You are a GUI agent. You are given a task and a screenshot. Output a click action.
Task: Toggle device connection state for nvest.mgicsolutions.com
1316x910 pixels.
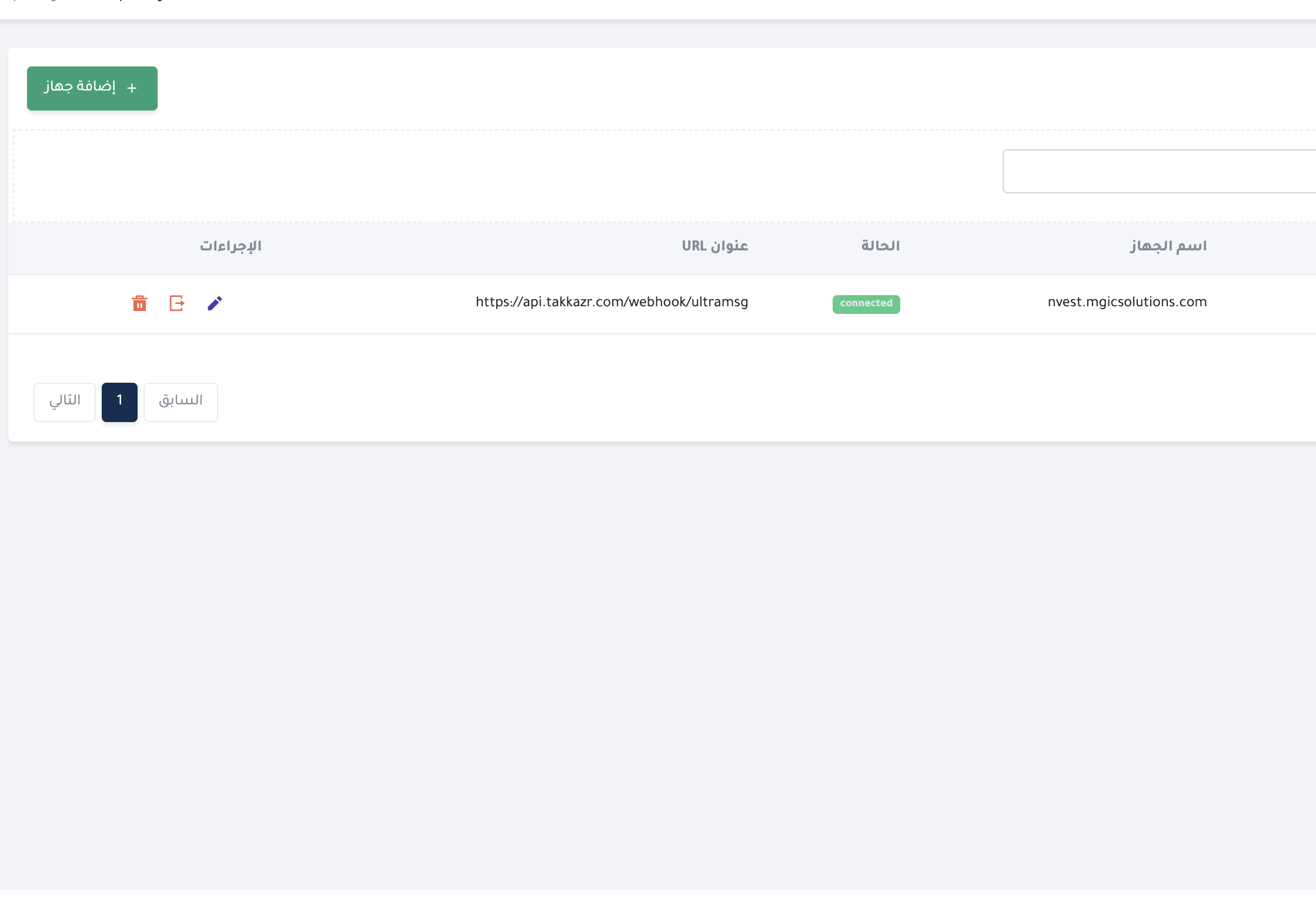(866, 304)
